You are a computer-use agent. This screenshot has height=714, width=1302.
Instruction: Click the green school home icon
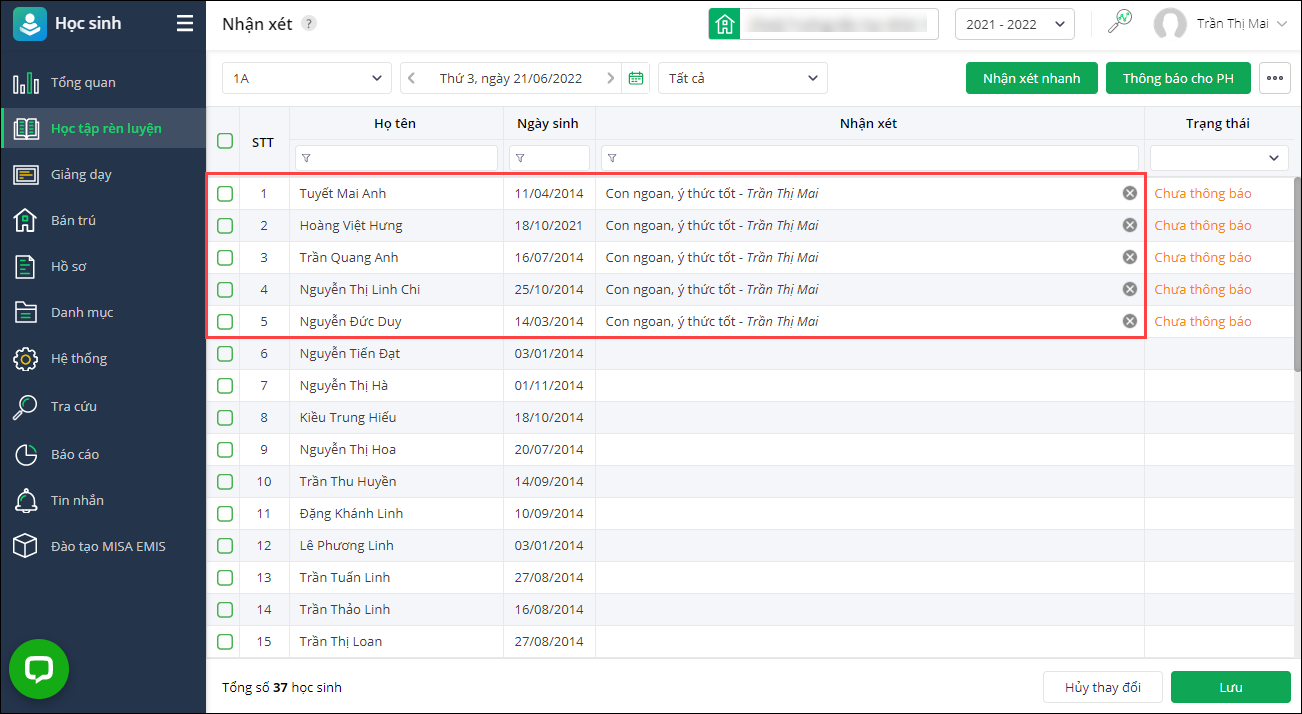tap(725, 24)
